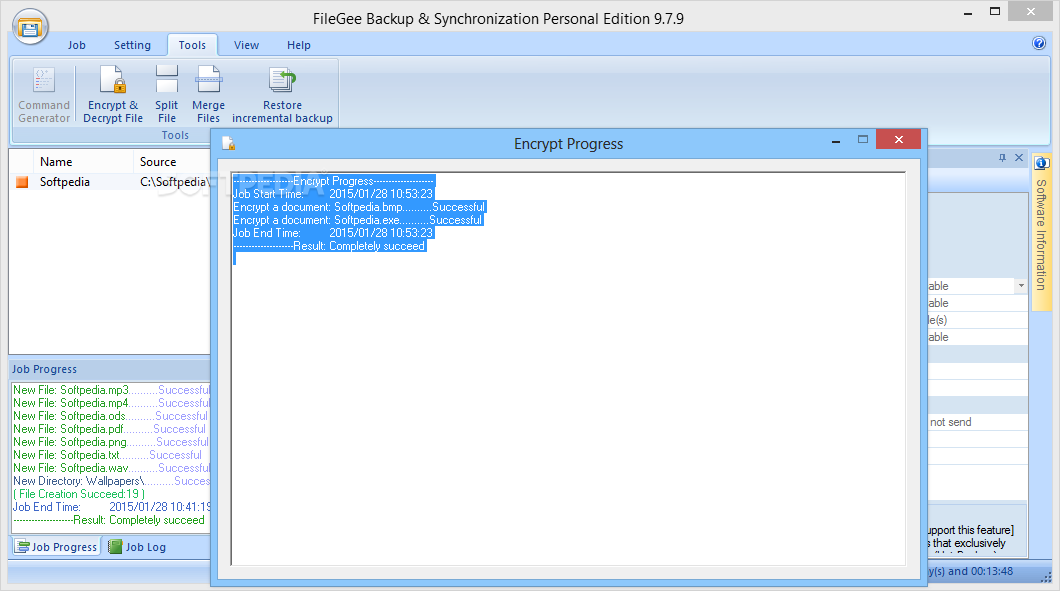Image resolution: width=1060 pixels, height=591 pixels.
Task: Click the New Directory: Wallpapers log line
Action: (x=112, y=481)
